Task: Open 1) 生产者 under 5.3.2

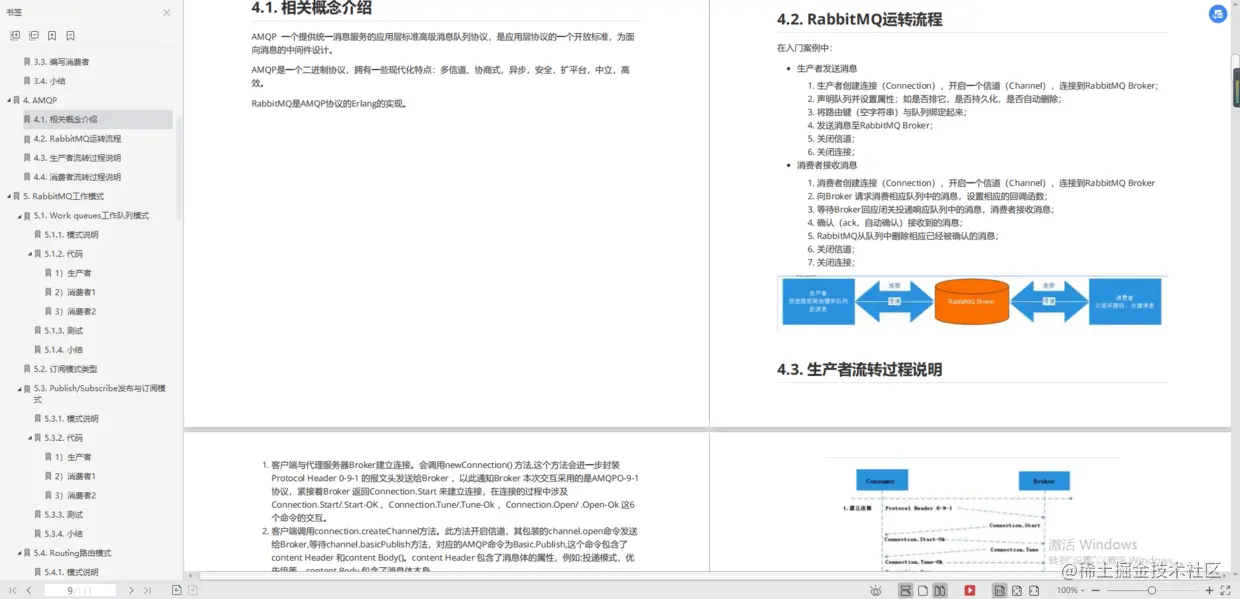Action: (x=73, y=457)
